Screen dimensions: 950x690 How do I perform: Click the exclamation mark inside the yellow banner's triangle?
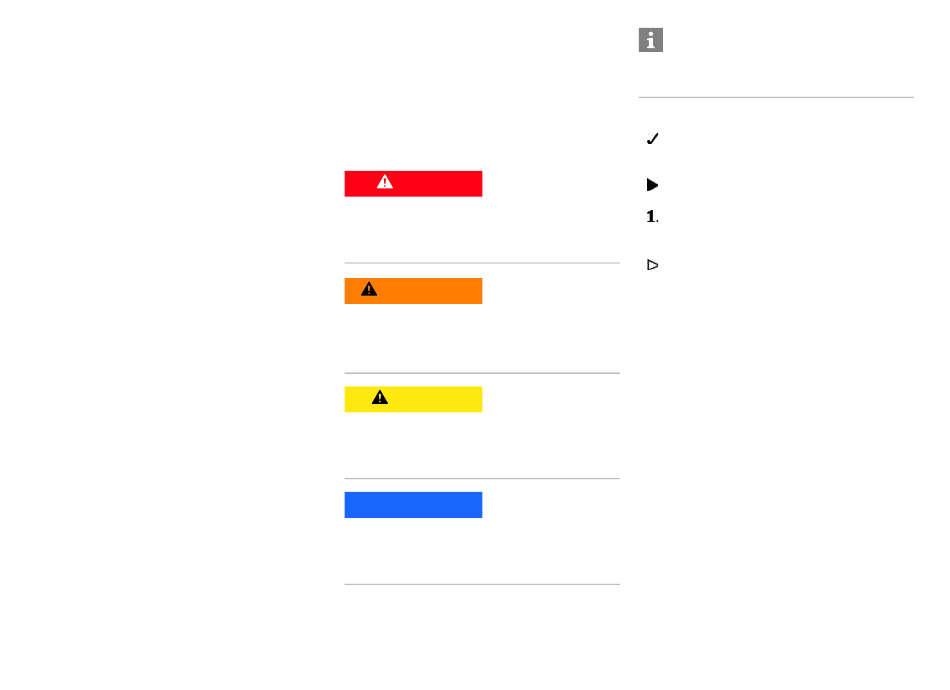380,398
